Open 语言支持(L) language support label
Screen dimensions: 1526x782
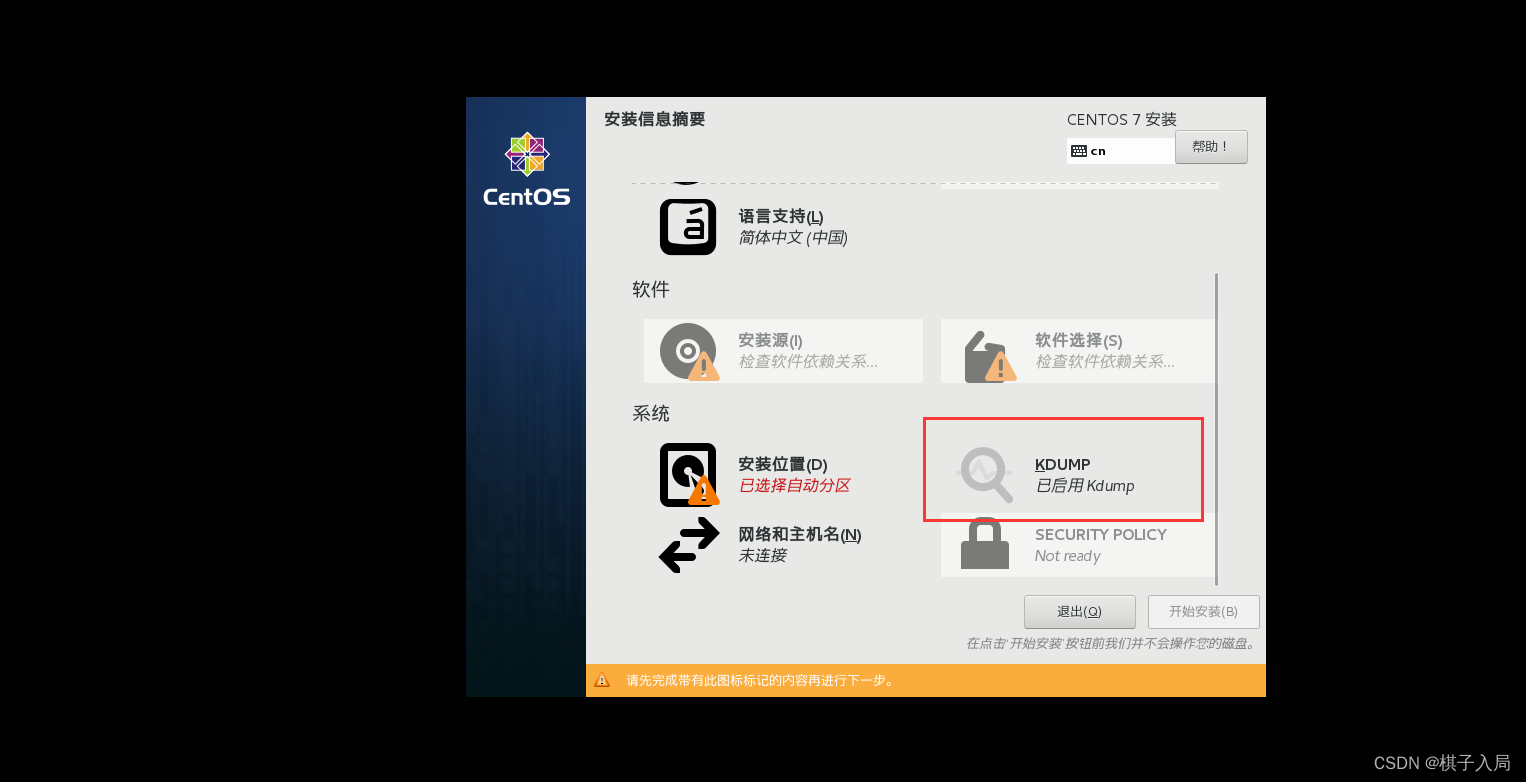[781, 216]
